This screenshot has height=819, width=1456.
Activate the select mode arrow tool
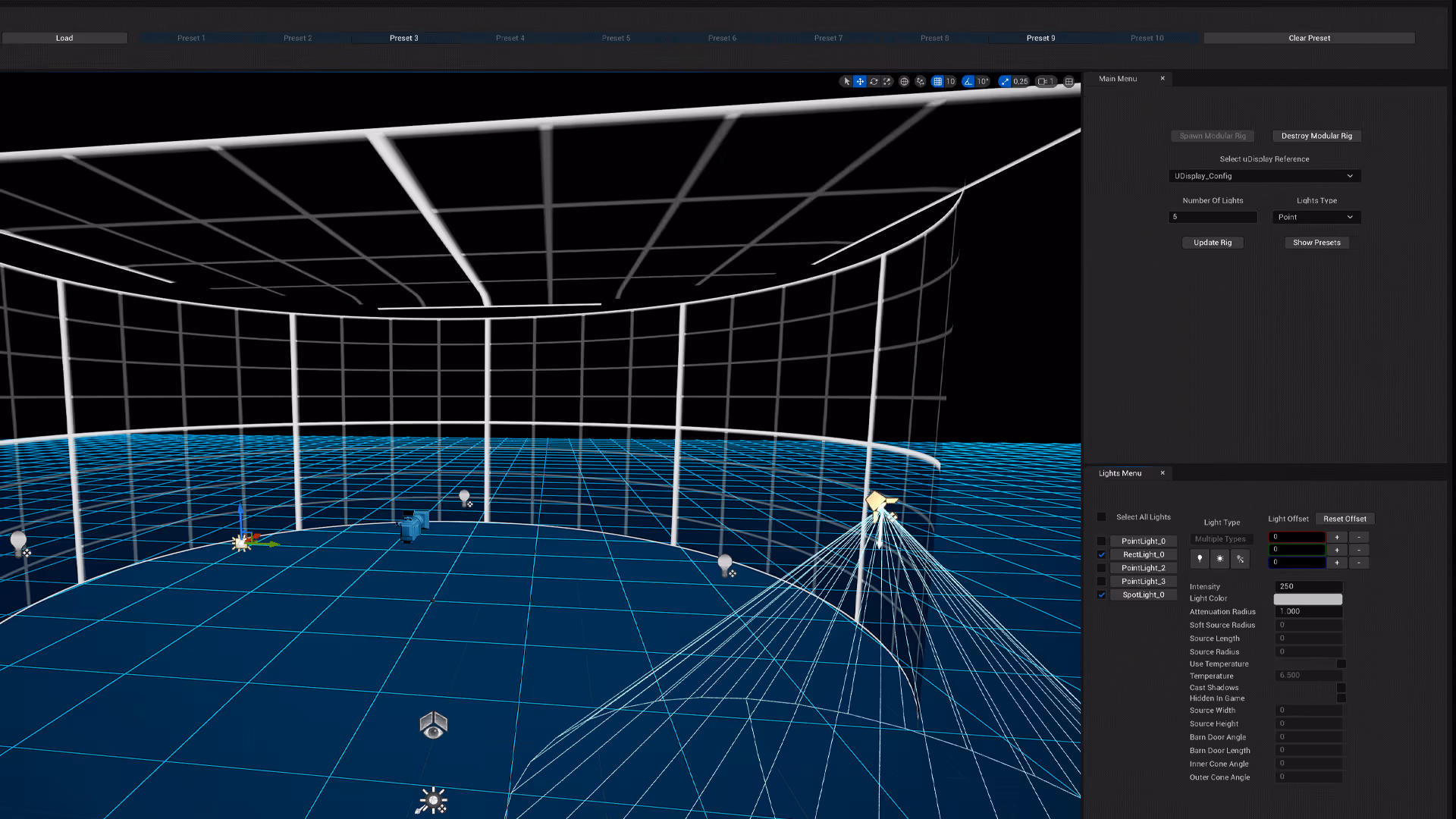(x=847, y=81)
